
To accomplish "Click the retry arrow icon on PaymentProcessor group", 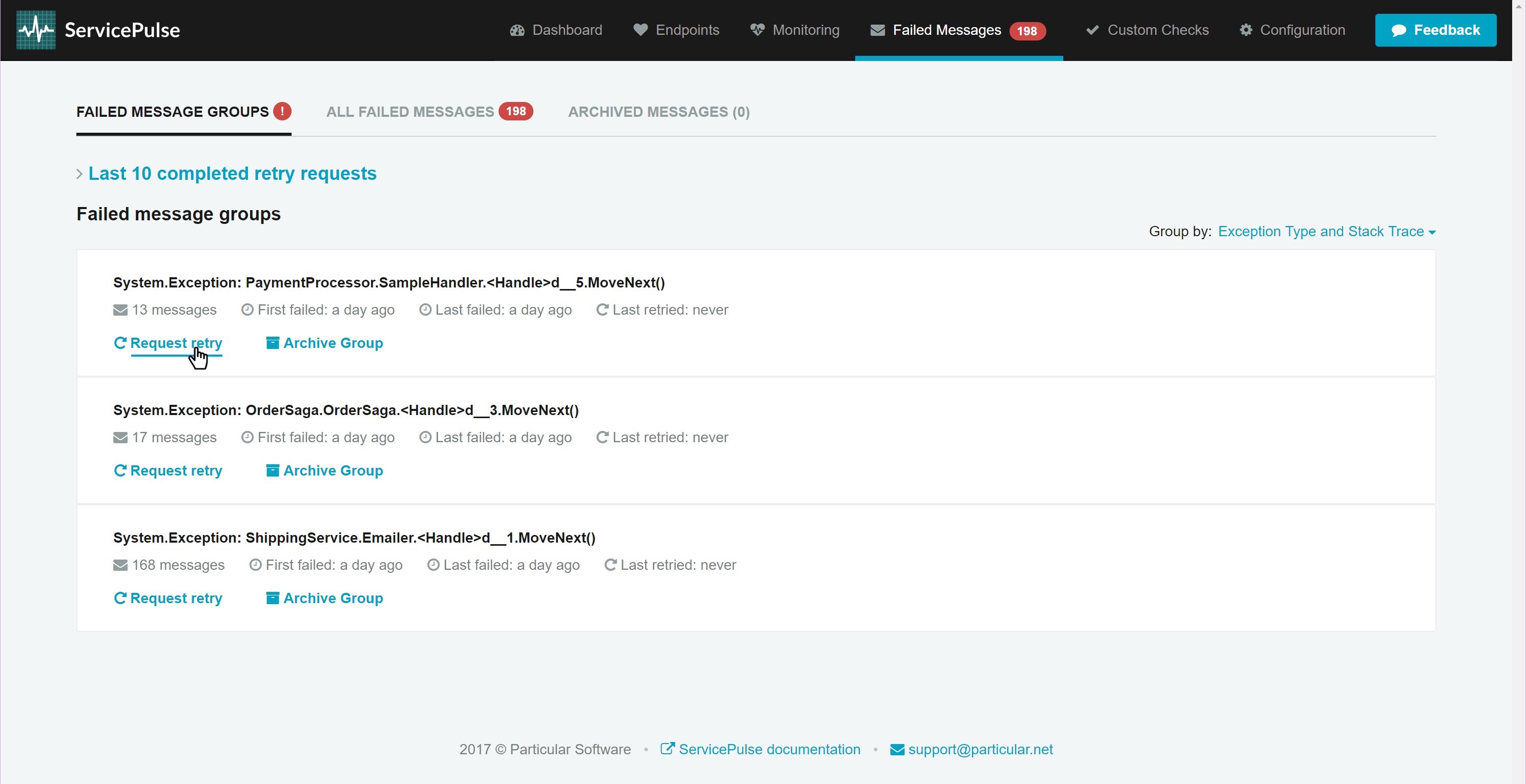I will (x=120, y=342).
